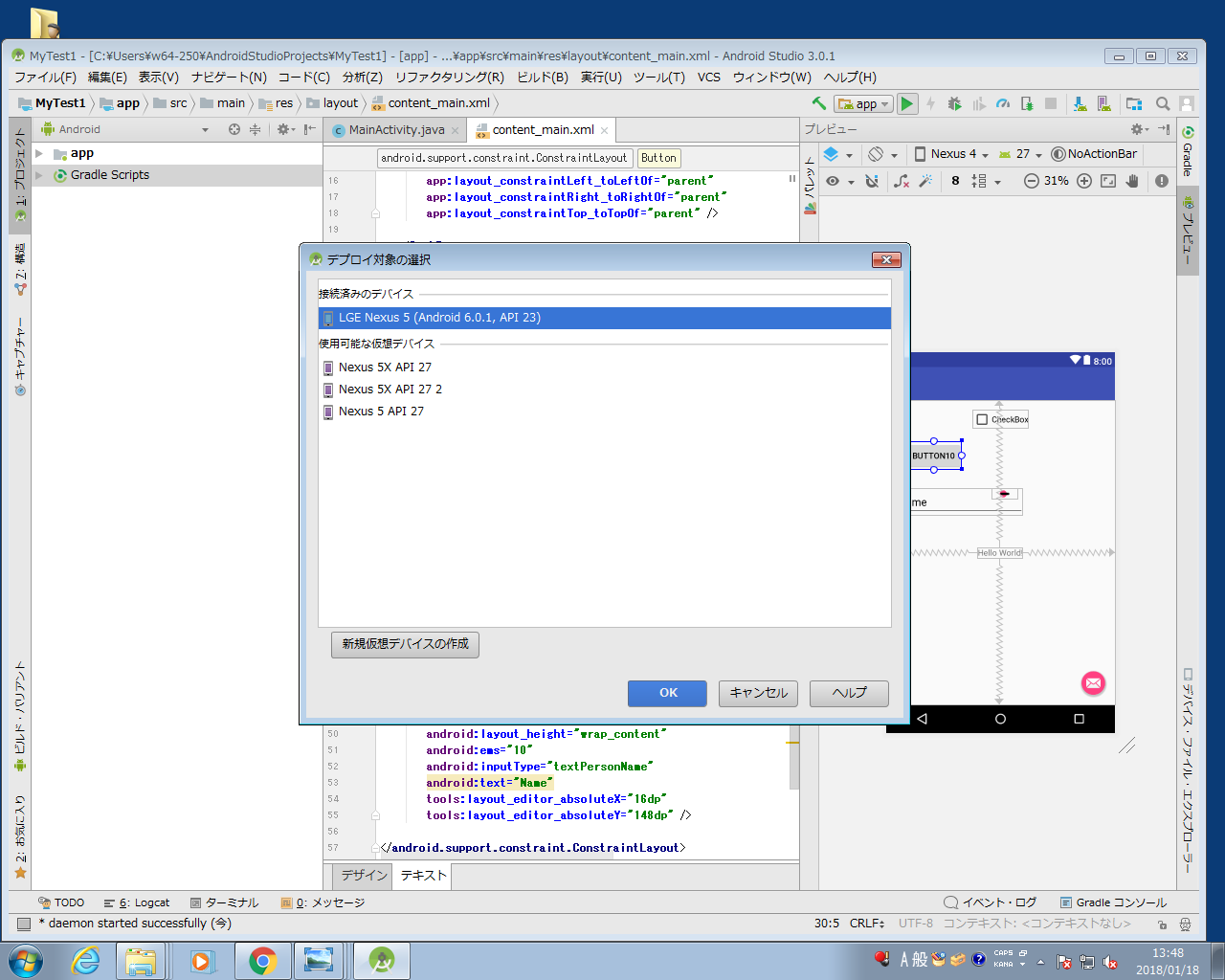Open Project panel gear settings dropdown
This screenshot has height=980, width=1225.
[285, 129]
